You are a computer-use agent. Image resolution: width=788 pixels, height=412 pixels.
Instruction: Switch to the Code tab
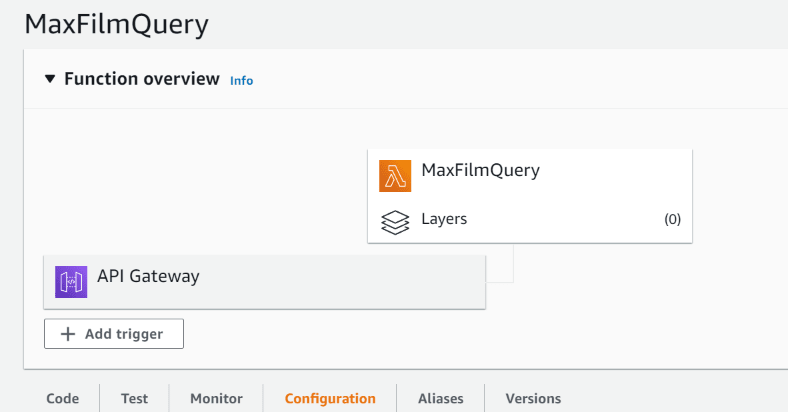(62, 398)
